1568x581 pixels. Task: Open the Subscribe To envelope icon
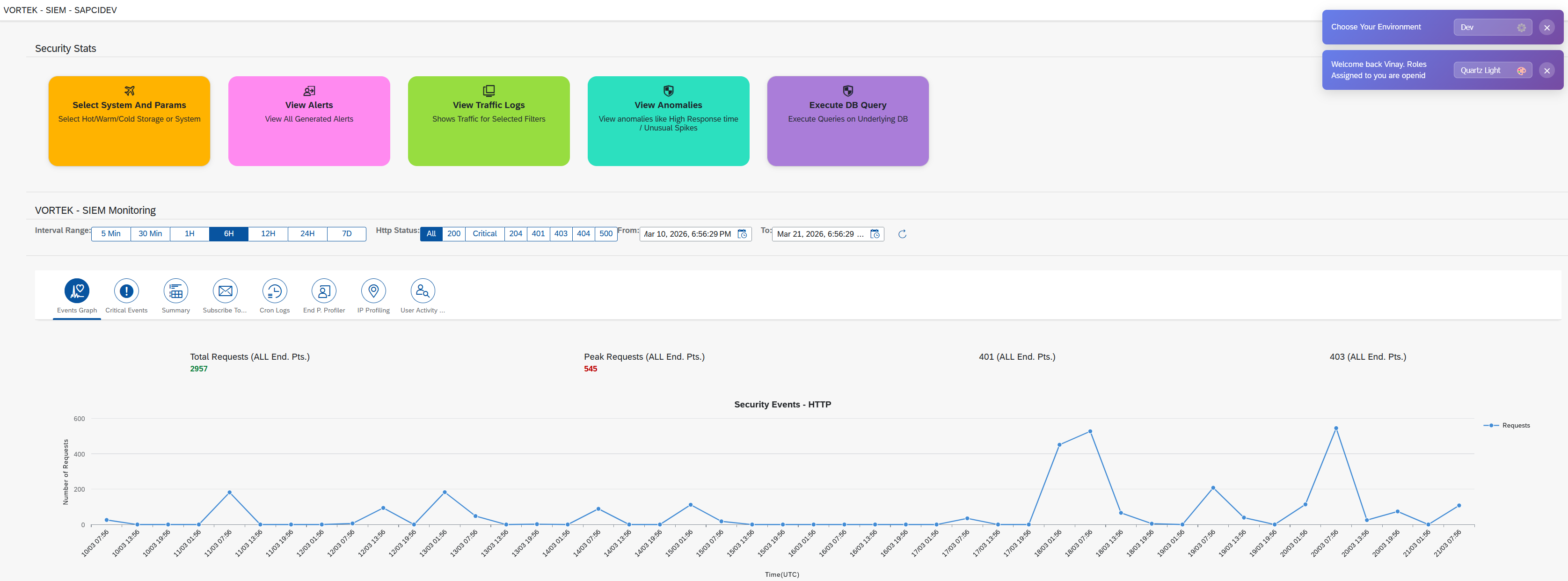pyautogui.click(x=225, y=291)
